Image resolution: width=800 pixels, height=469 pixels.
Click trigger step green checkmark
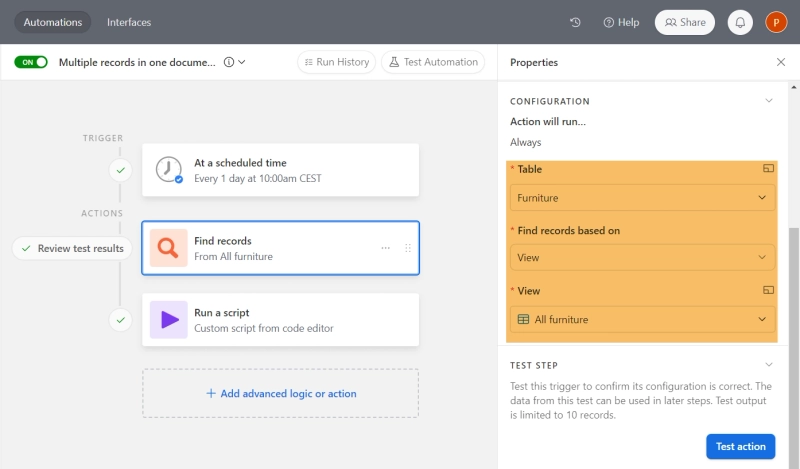[120, 170]
